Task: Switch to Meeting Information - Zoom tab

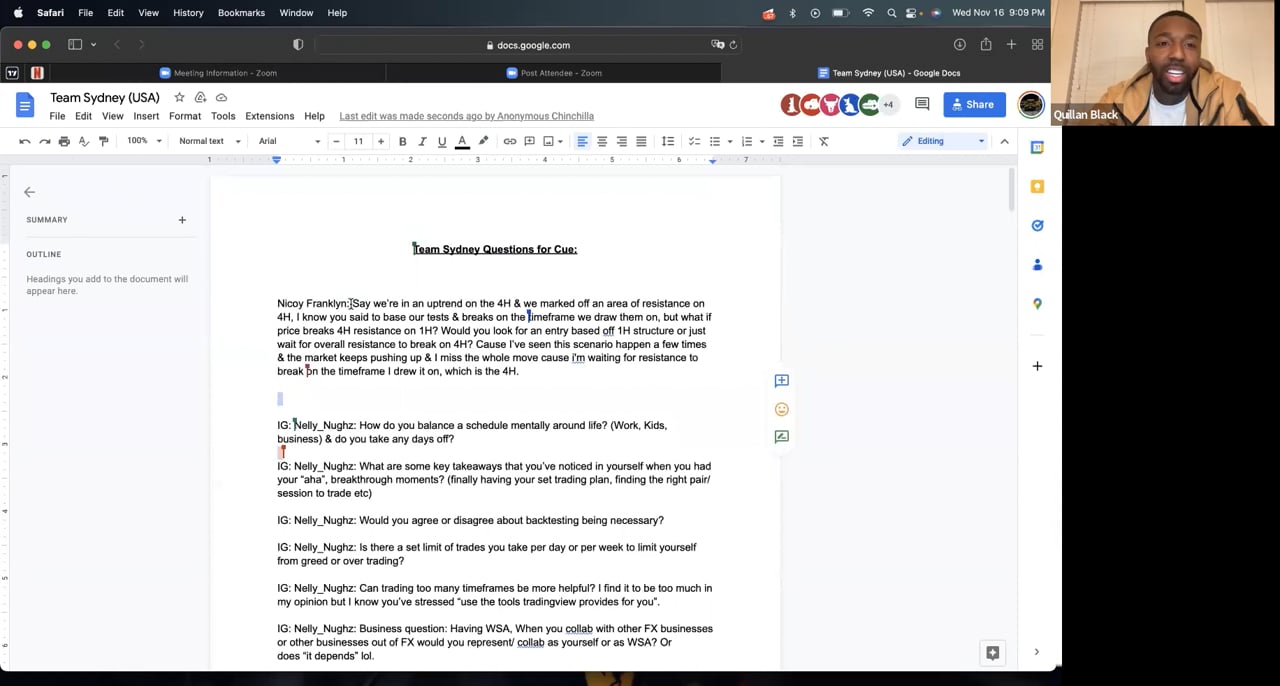Action: tap(218, 73)
